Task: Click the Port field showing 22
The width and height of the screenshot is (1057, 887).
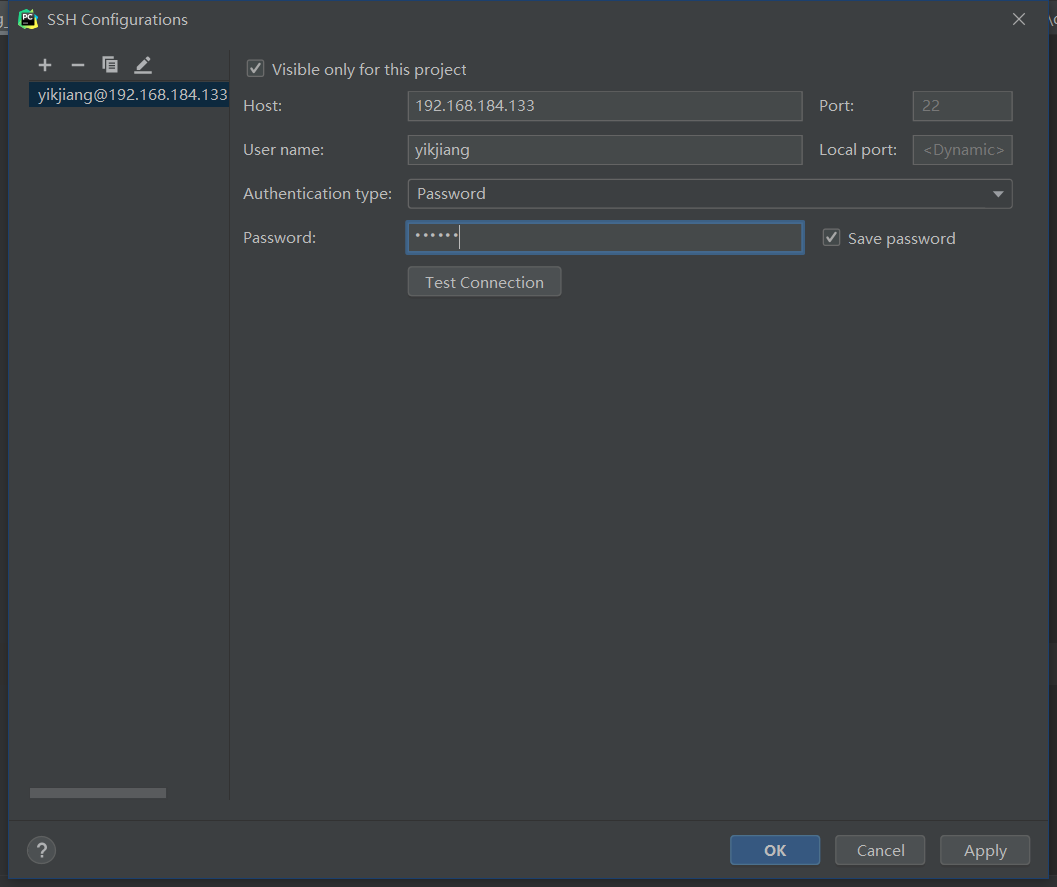Action: point(962,106)
